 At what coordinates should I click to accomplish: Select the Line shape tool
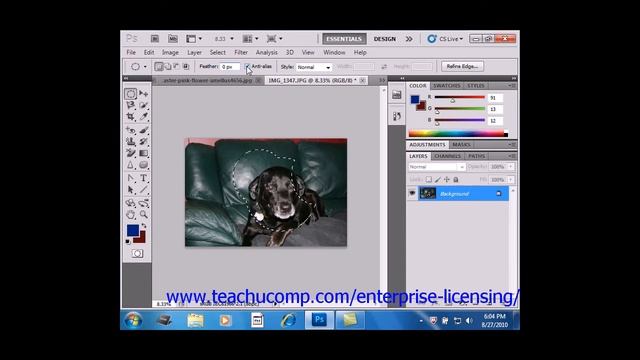[143, 190]
